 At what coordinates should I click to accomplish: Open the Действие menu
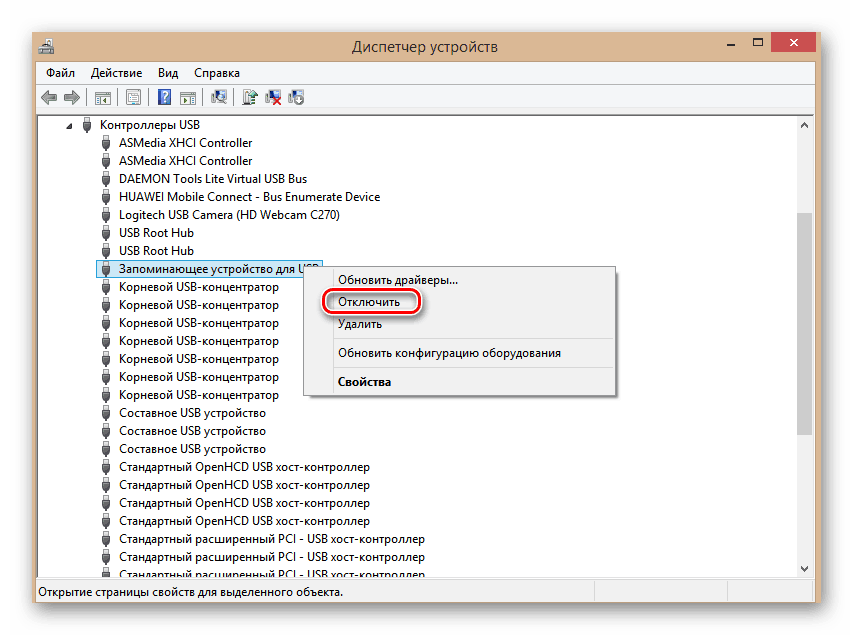tap(116, 73)
